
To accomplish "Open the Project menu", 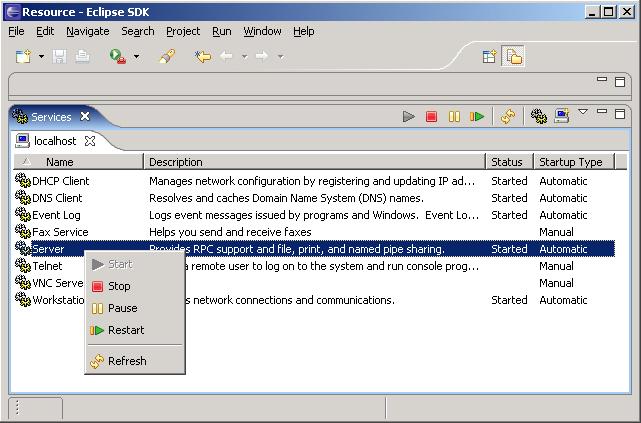I will point(183,31).
